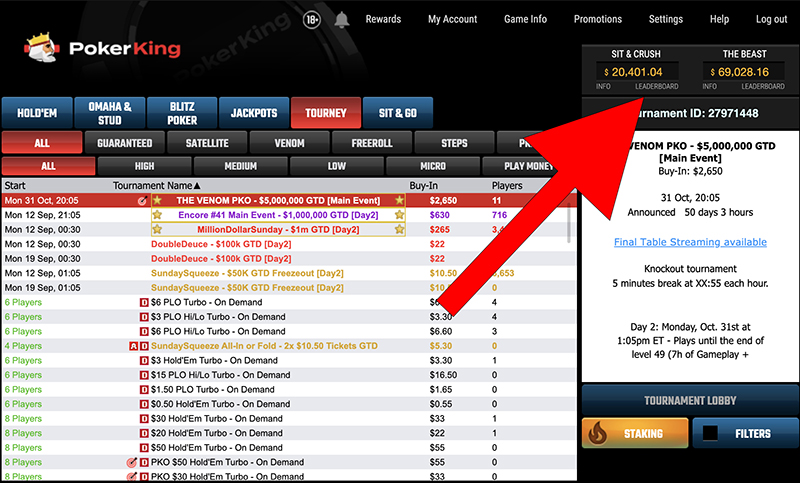Filter by STEPS tournaments
The width and height of the screenshot is (800, 483).
tap(454, 143)
